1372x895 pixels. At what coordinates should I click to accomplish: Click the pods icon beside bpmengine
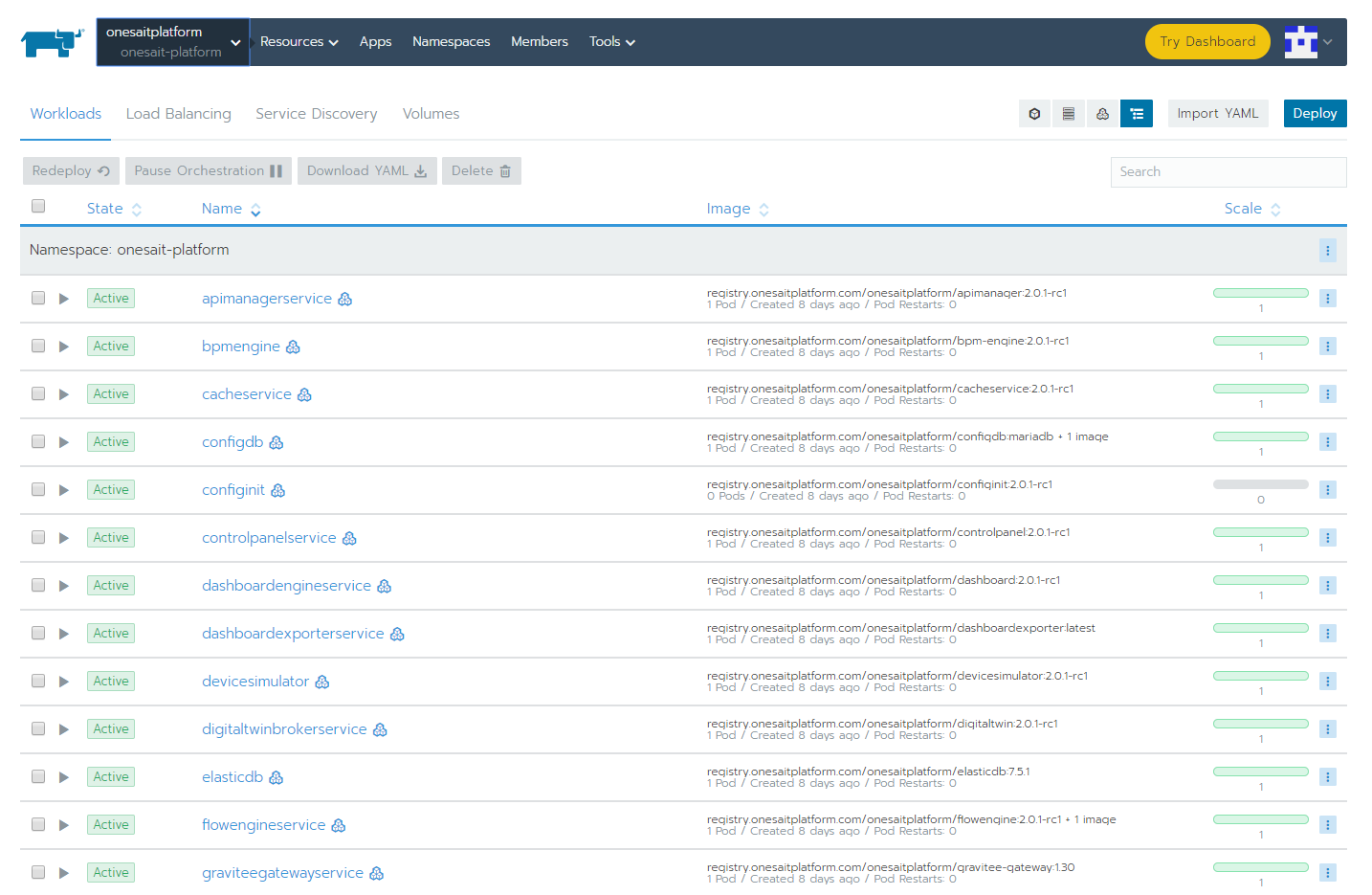(x=294, y=346)
